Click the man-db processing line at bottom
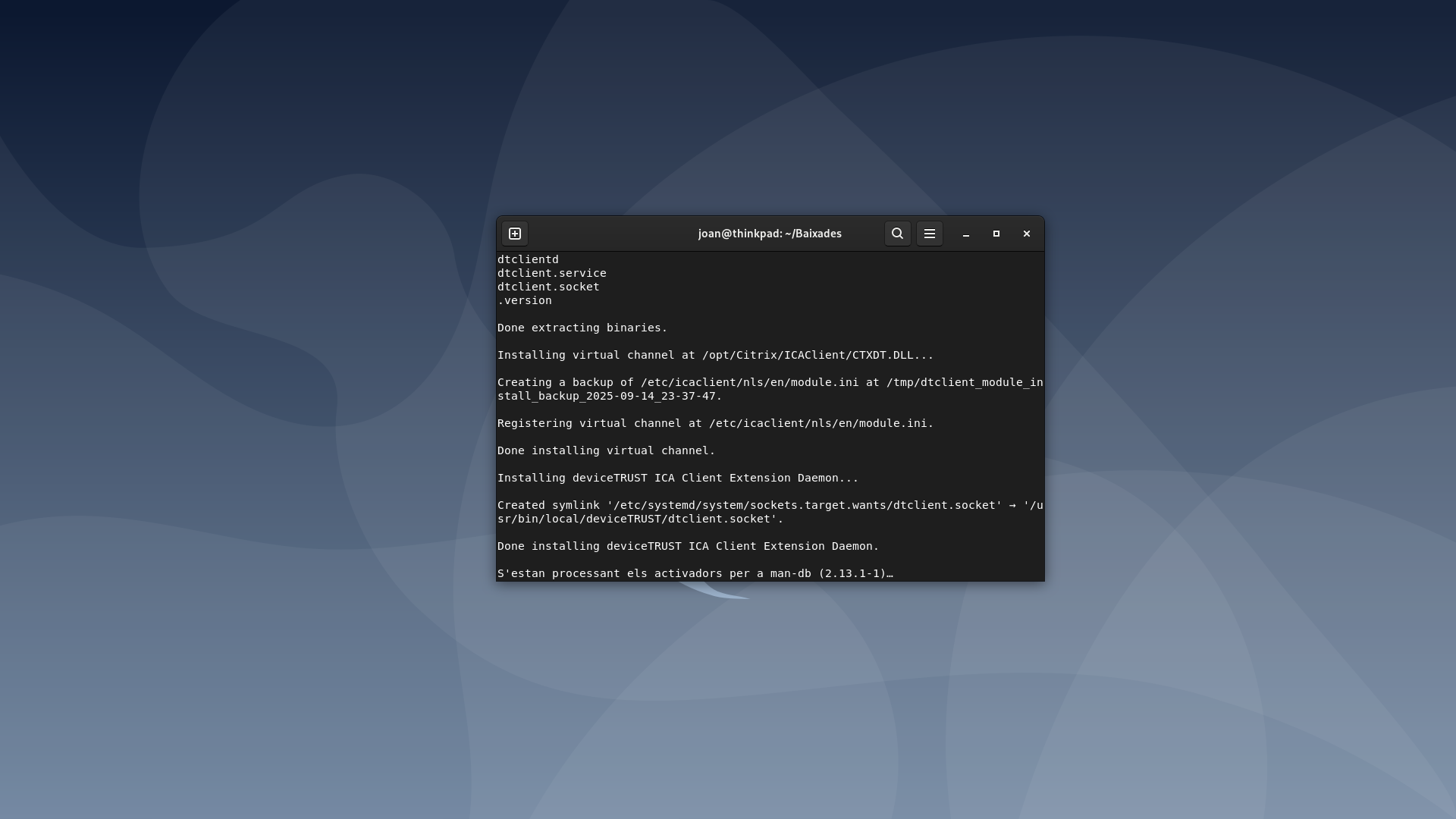Image resolution: width=1456 pixels, height=819 pixels. 695,573
